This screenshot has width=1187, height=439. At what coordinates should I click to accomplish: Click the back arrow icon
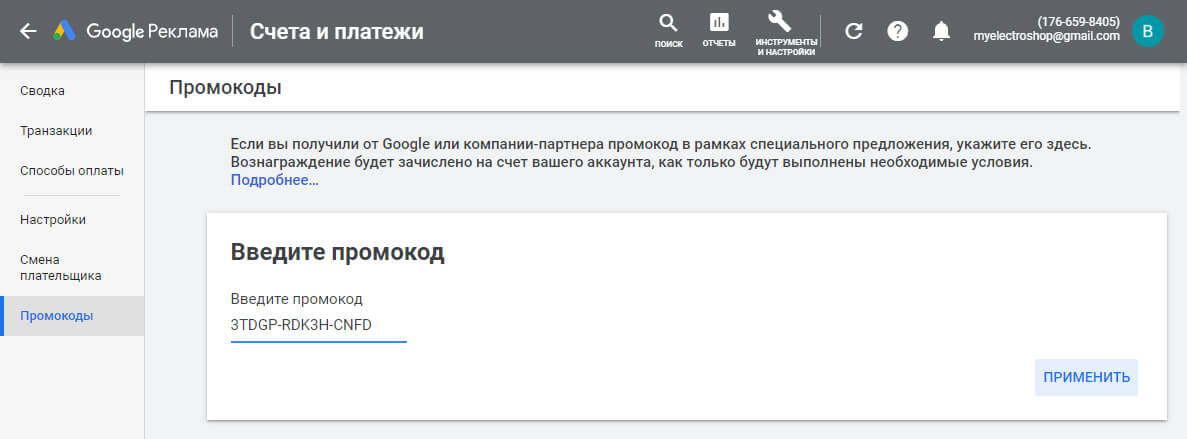28,31
